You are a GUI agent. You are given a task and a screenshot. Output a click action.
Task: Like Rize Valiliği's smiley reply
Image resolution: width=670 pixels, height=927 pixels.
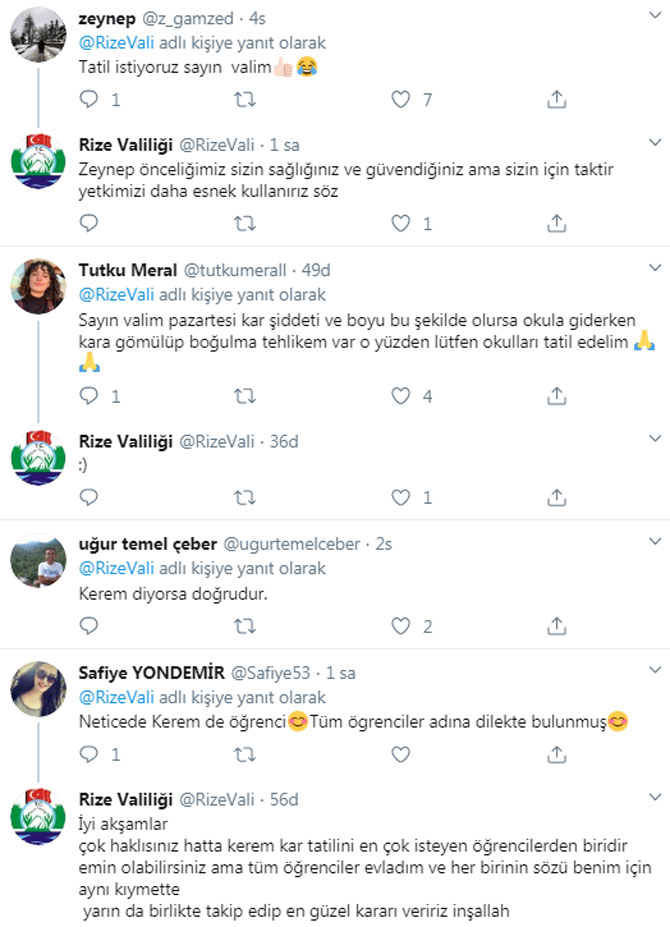(x=400, y=497)
